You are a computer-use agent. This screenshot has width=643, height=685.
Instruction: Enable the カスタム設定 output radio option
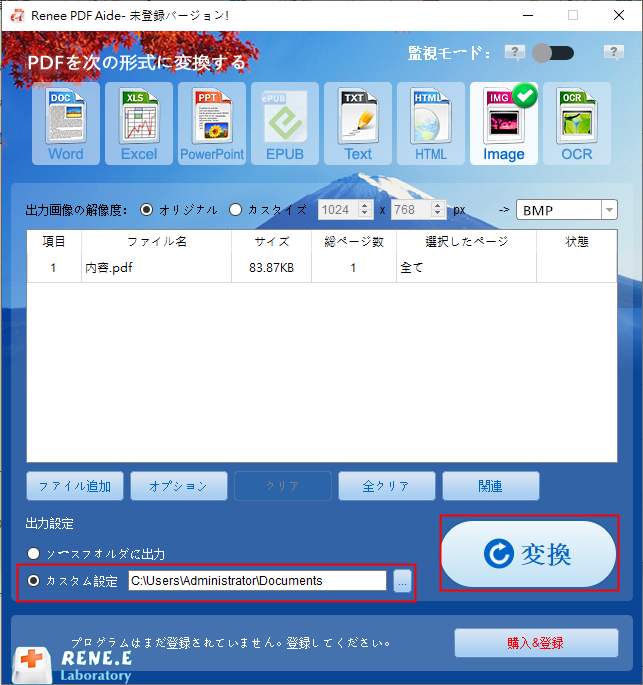(35, 581)
